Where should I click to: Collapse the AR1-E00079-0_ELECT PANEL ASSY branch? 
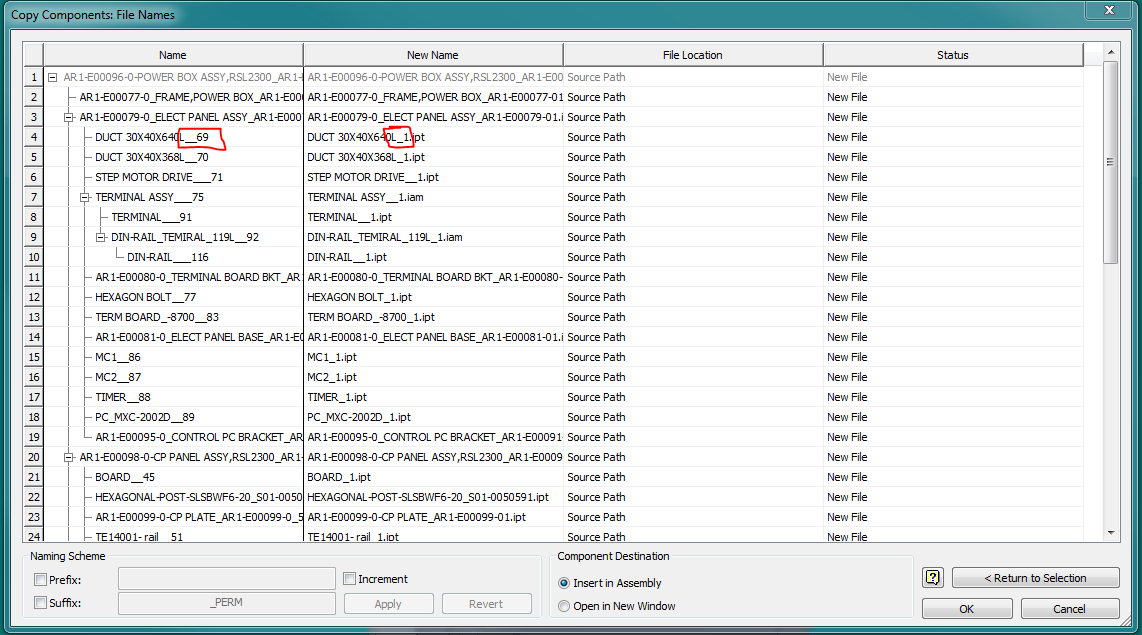click(68, 116)
